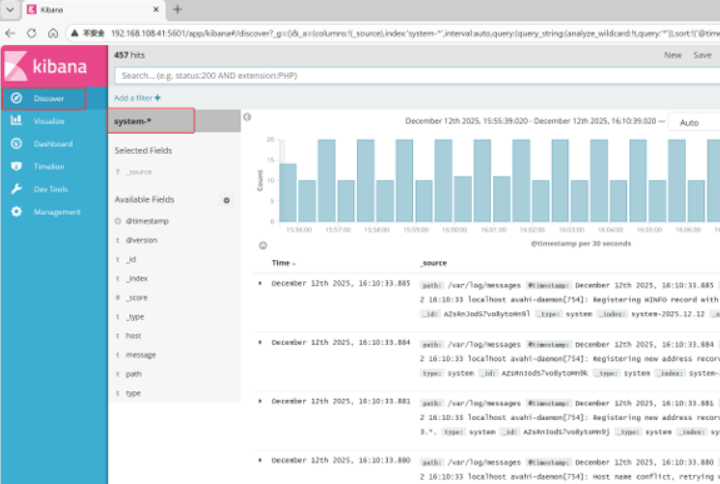Click the _source column header
Image resolution: width=720 pixels, height=484 pixels.
433,263
